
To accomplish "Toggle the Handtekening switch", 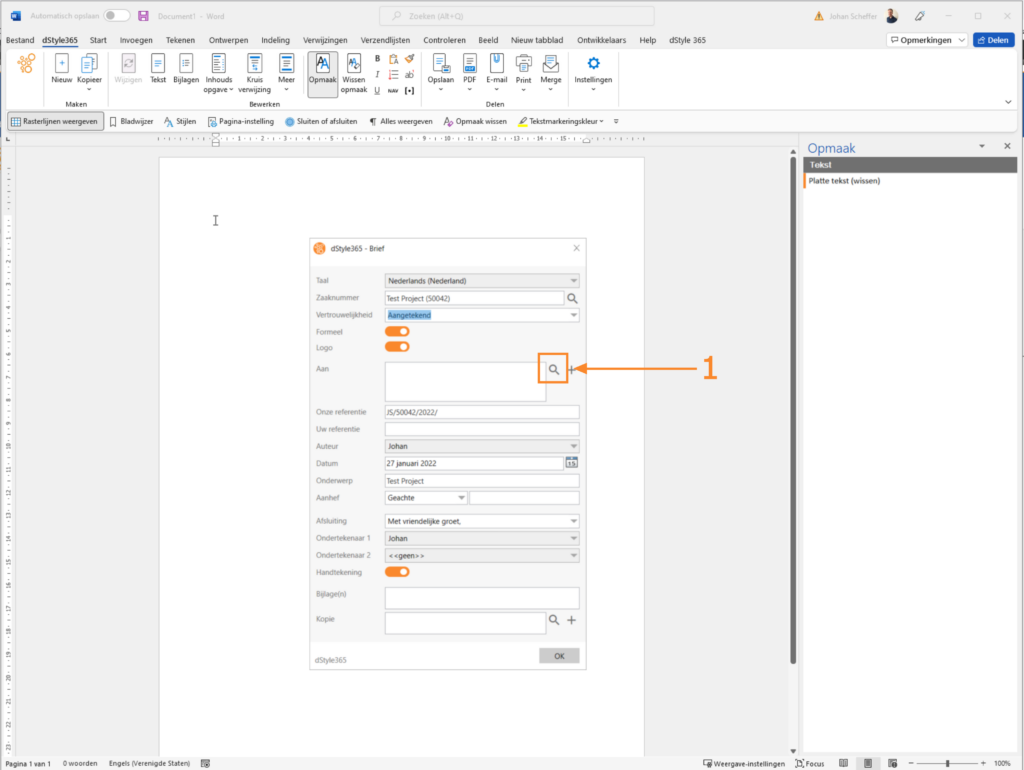I will pyautogui.click(x=397, y=572).
